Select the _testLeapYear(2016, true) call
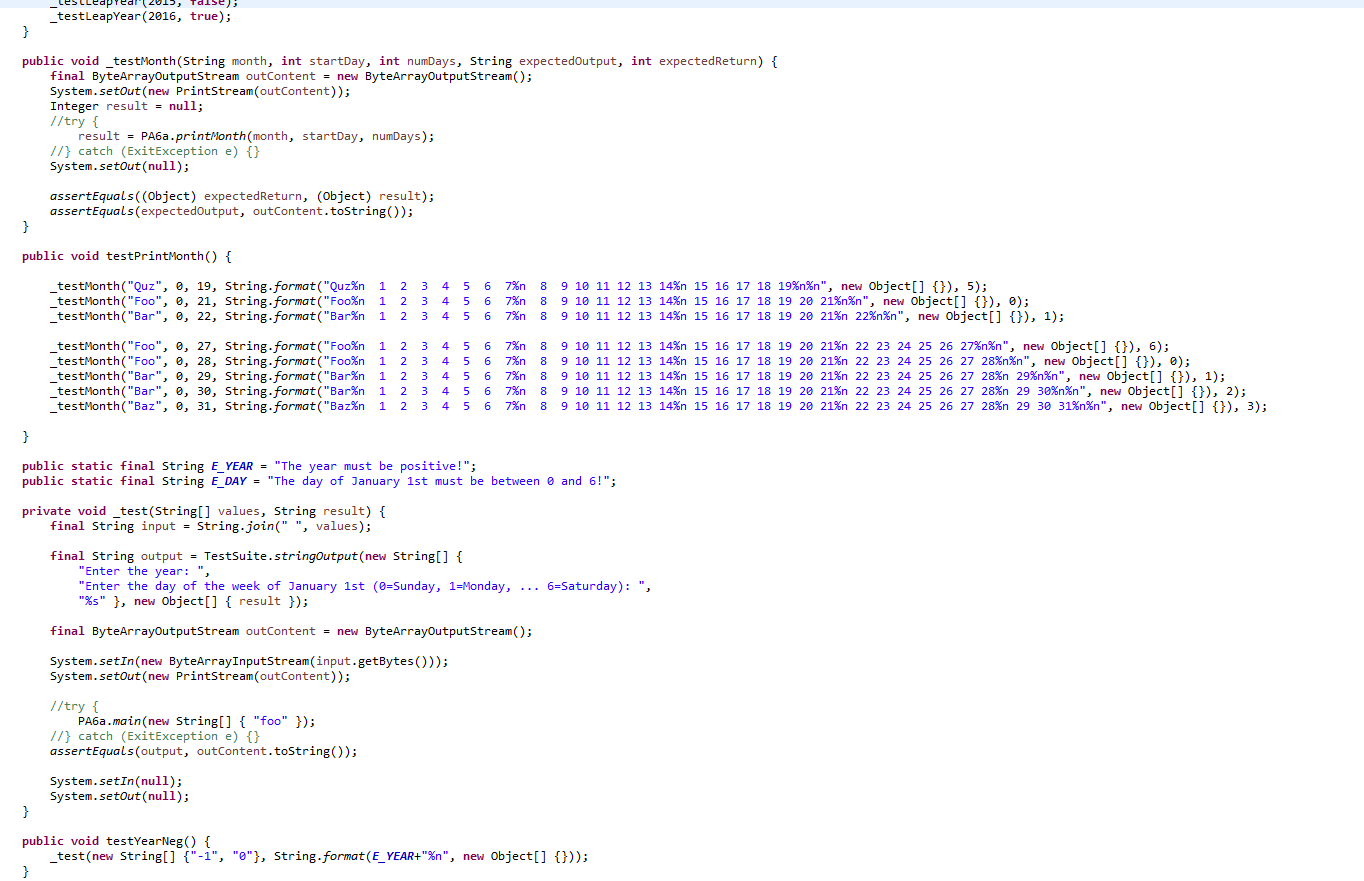 [142, 15]
